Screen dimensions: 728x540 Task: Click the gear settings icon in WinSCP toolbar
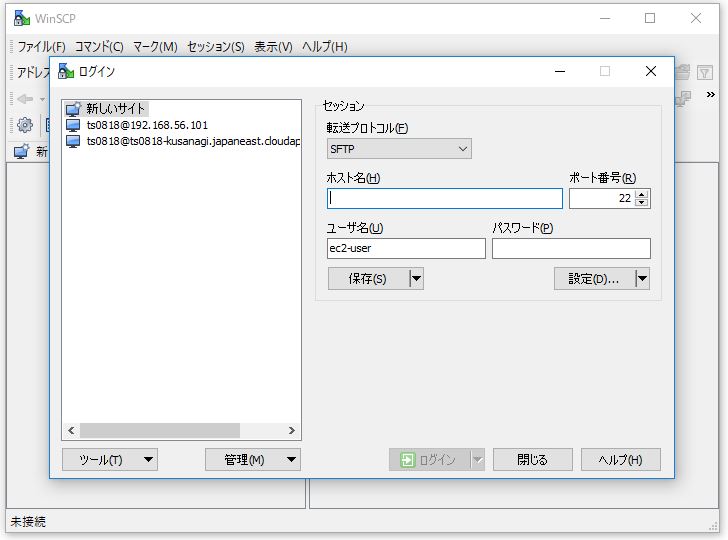(25, 124)
